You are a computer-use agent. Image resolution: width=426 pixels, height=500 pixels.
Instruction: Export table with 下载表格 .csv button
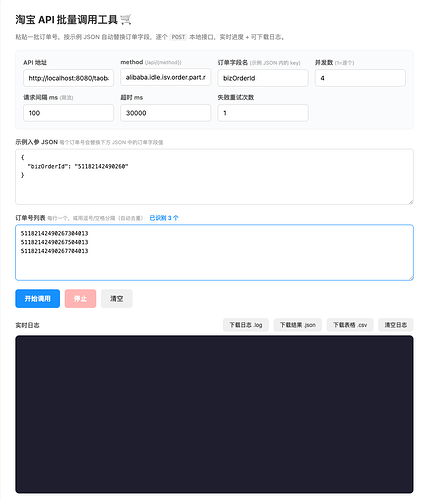click(350, 325)
